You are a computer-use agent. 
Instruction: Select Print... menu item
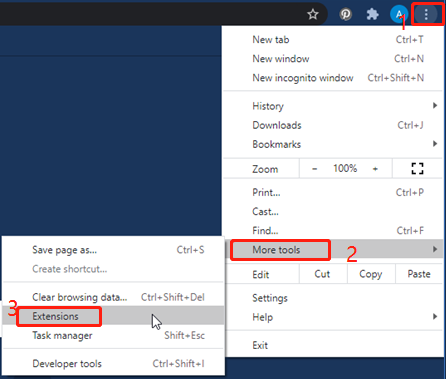[x=333, y=192]
